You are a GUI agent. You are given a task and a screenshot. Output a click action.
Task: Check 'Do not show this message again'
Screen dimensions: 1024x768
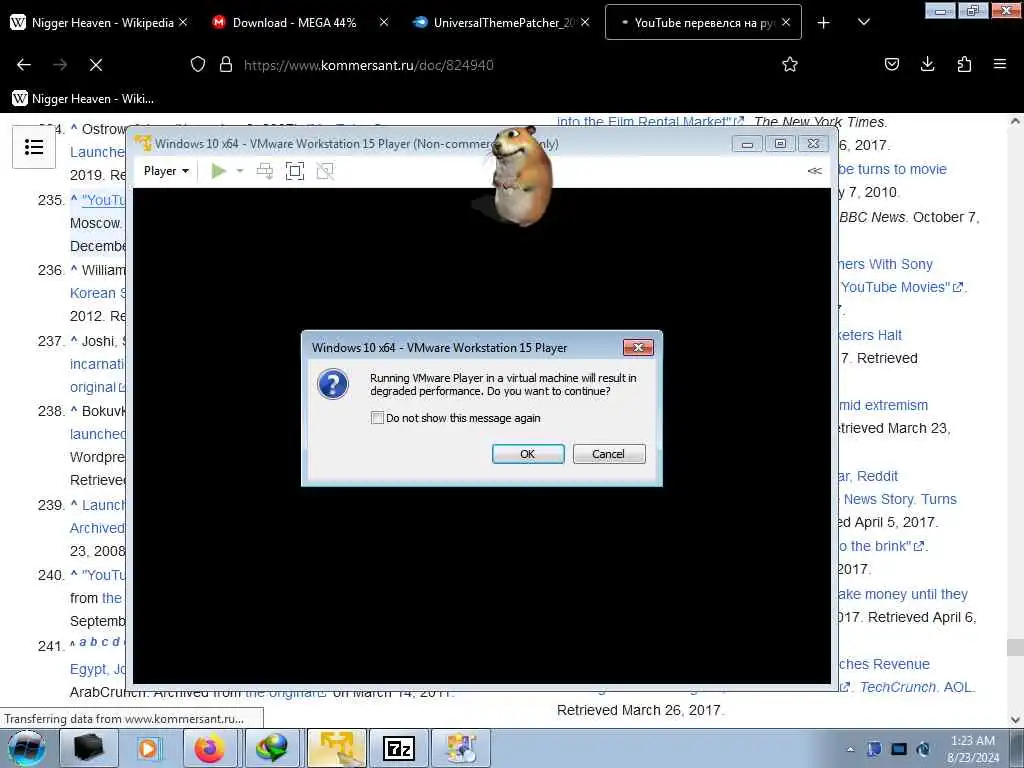click(377, 418)
